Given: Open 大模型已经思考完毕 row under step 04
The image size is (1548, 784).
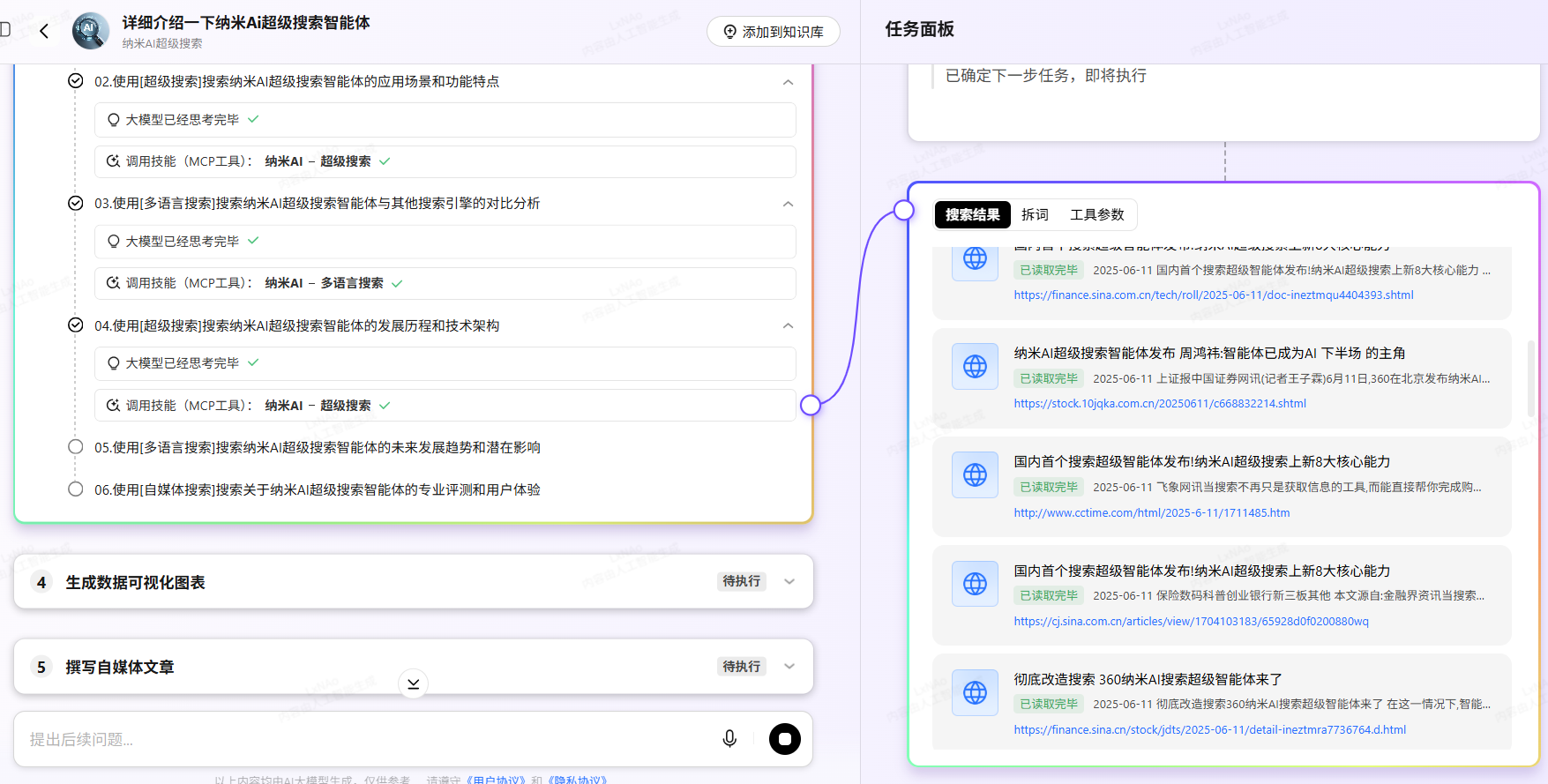Looking at the screenshot, I should [445, 363].
